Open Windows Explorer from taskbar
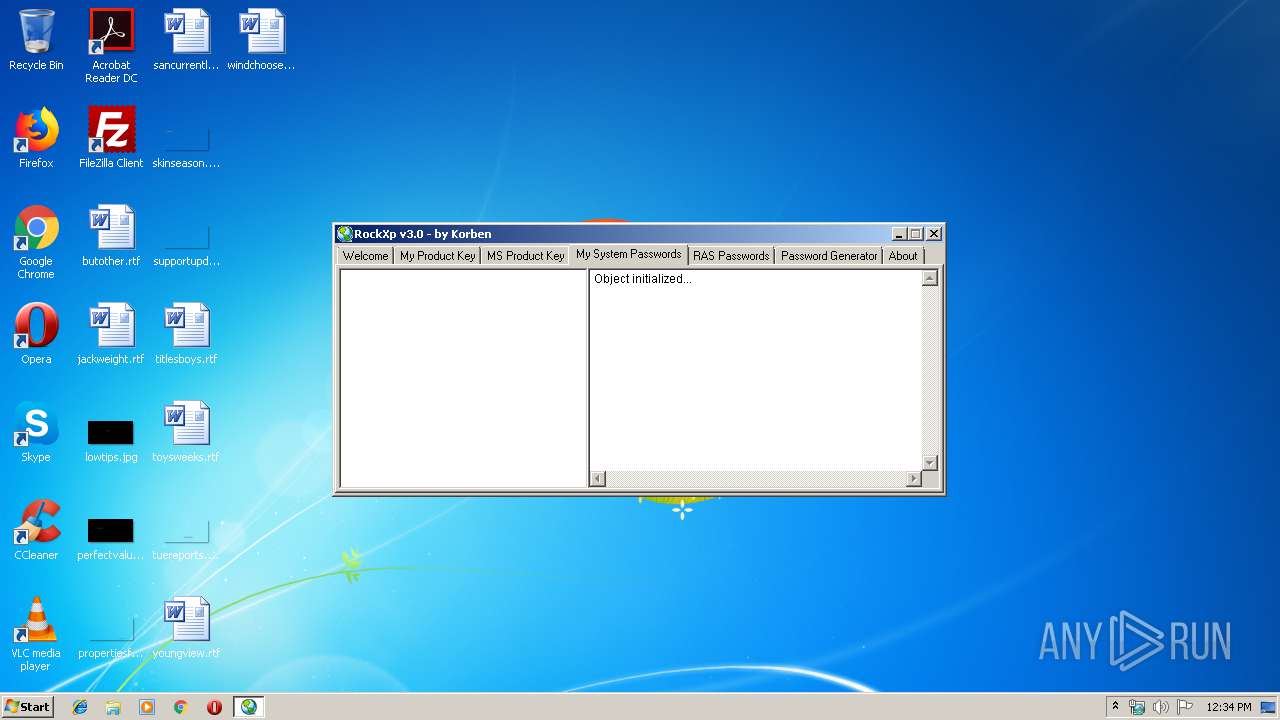Image resolution: width=1280 pixels, height=720 pixels. tap(113, 707)
